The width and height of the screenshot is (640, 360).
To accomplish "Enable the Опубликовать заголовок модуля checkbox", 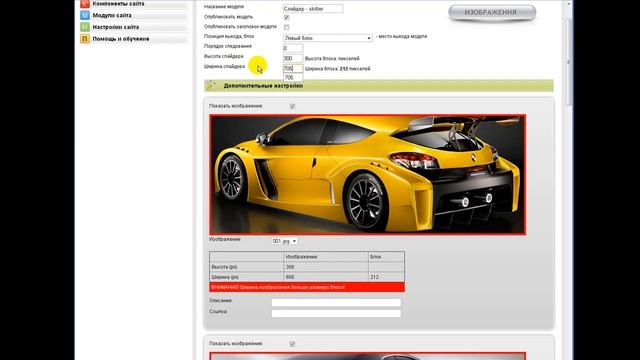I will 287,27.
